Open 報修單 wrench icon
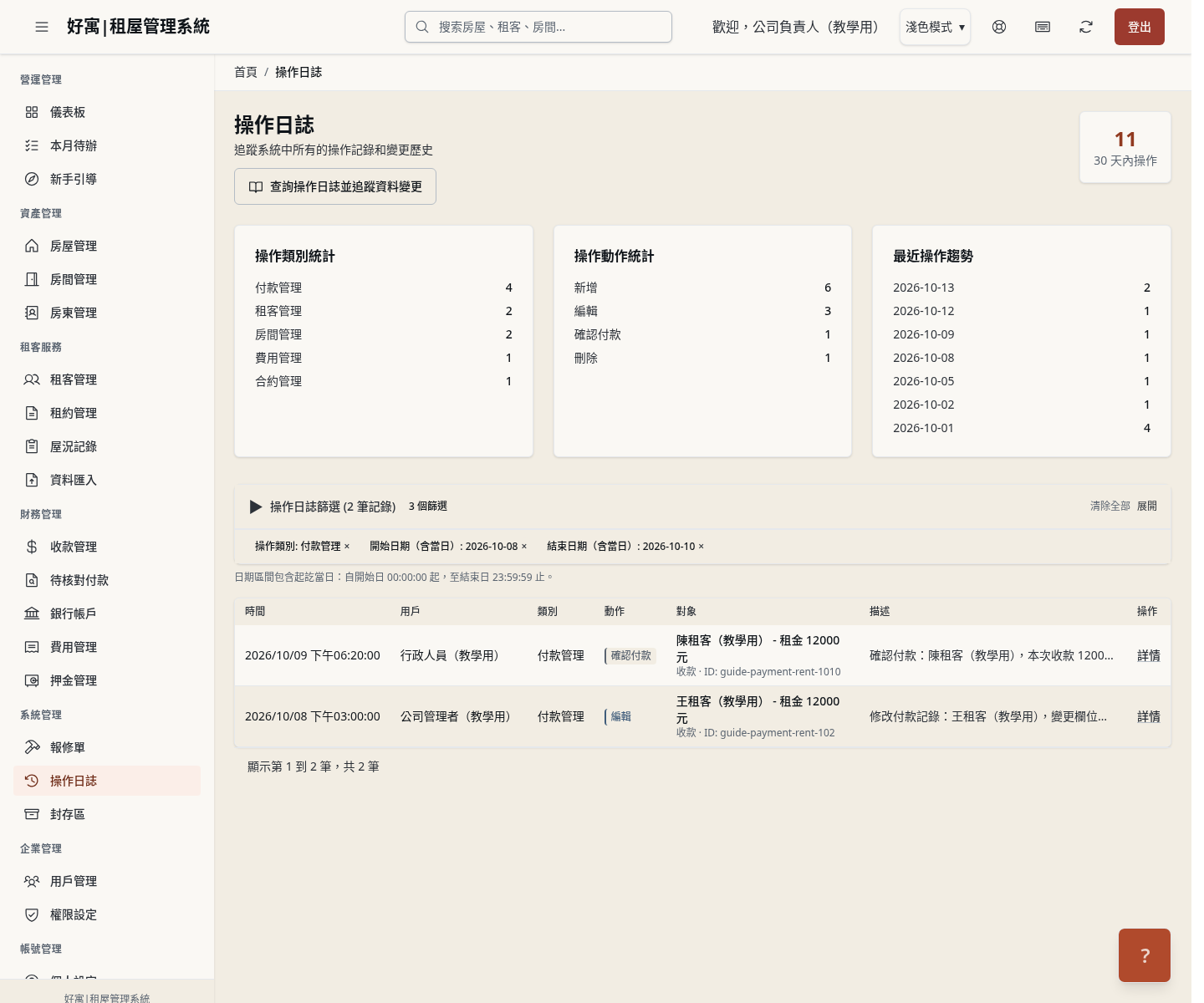The image size is (1204, 1003). [x=32, y=747]
